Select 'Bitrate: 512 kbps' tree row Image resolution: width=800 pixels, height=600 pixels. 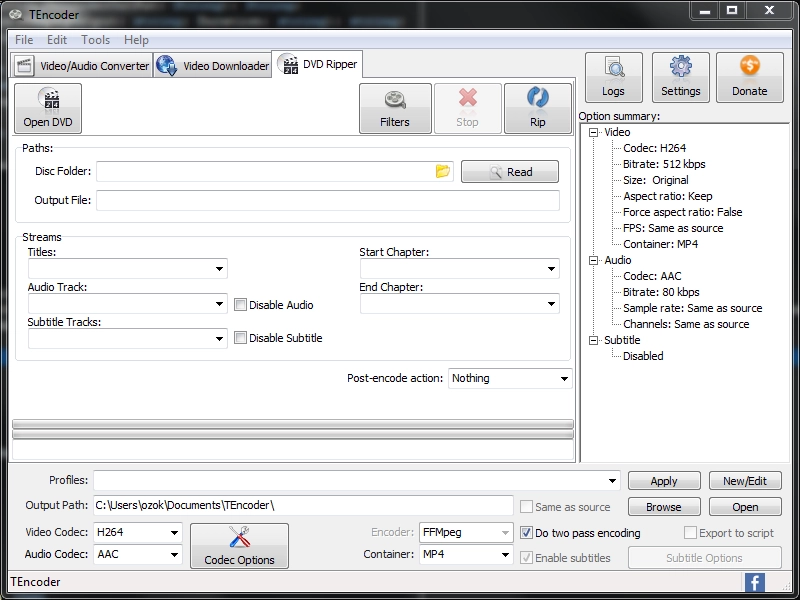coord(664,164)
